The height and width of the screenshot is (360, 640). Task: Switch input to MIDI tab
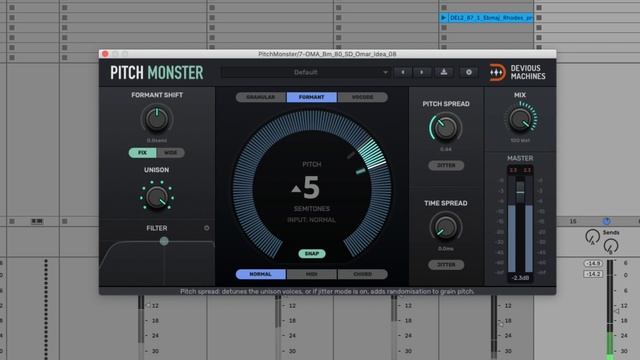[x=312, y=274]
